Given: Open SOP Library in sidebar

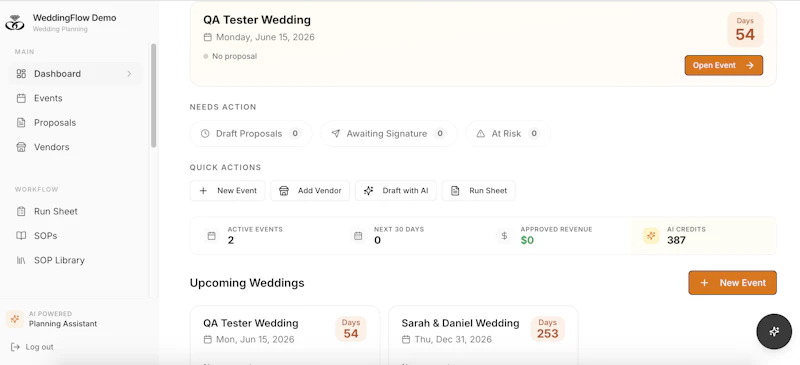Looking at the screenshot, I should 75,260.
